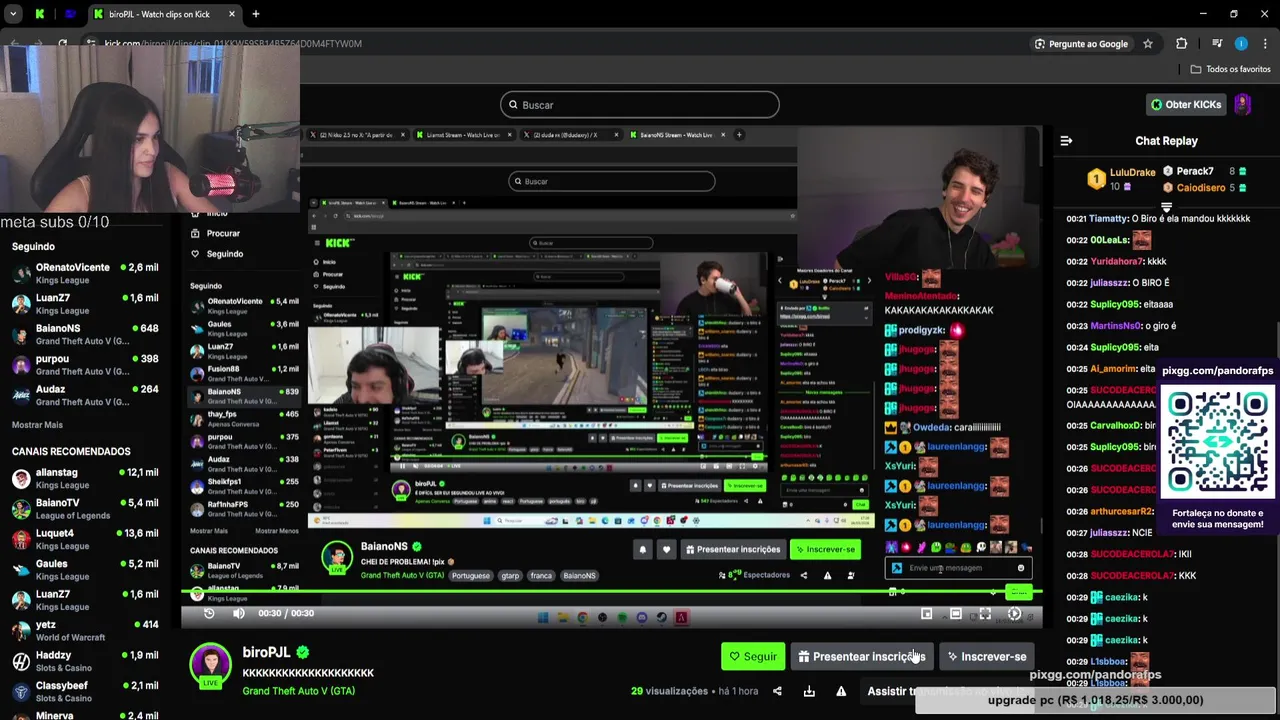Enter fullscreen mode on the clip player

[x=985, y=614]
